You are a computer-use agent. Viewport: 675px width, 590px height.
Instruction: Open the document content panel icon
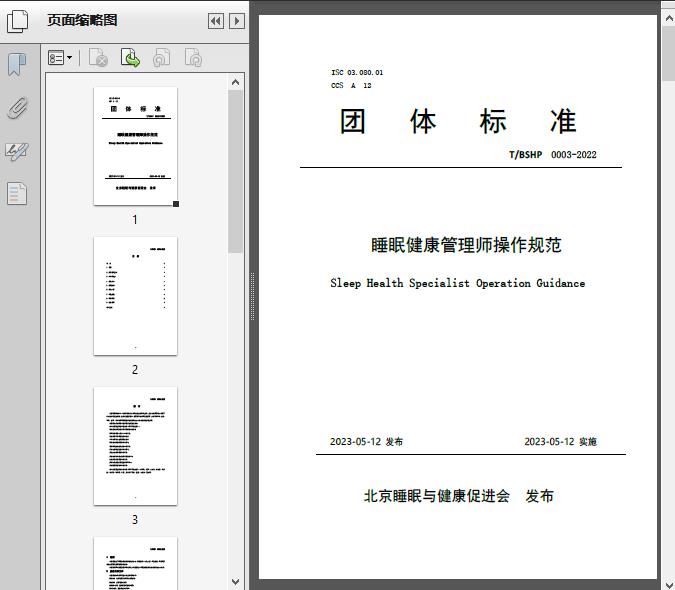click(17, 194)
